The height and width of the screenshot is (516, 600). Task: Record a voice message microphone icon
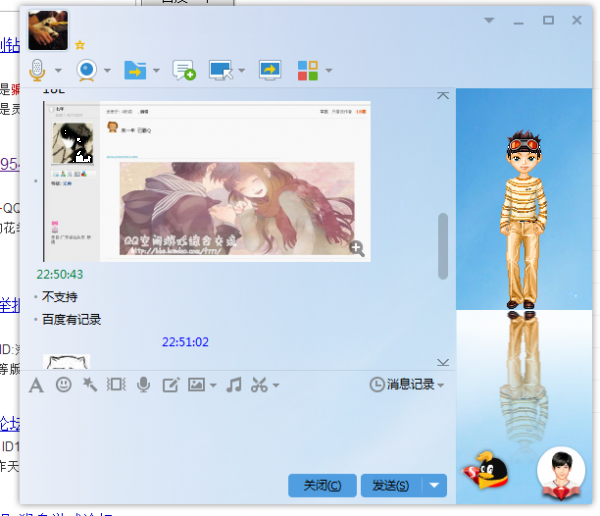coord(143,385)
